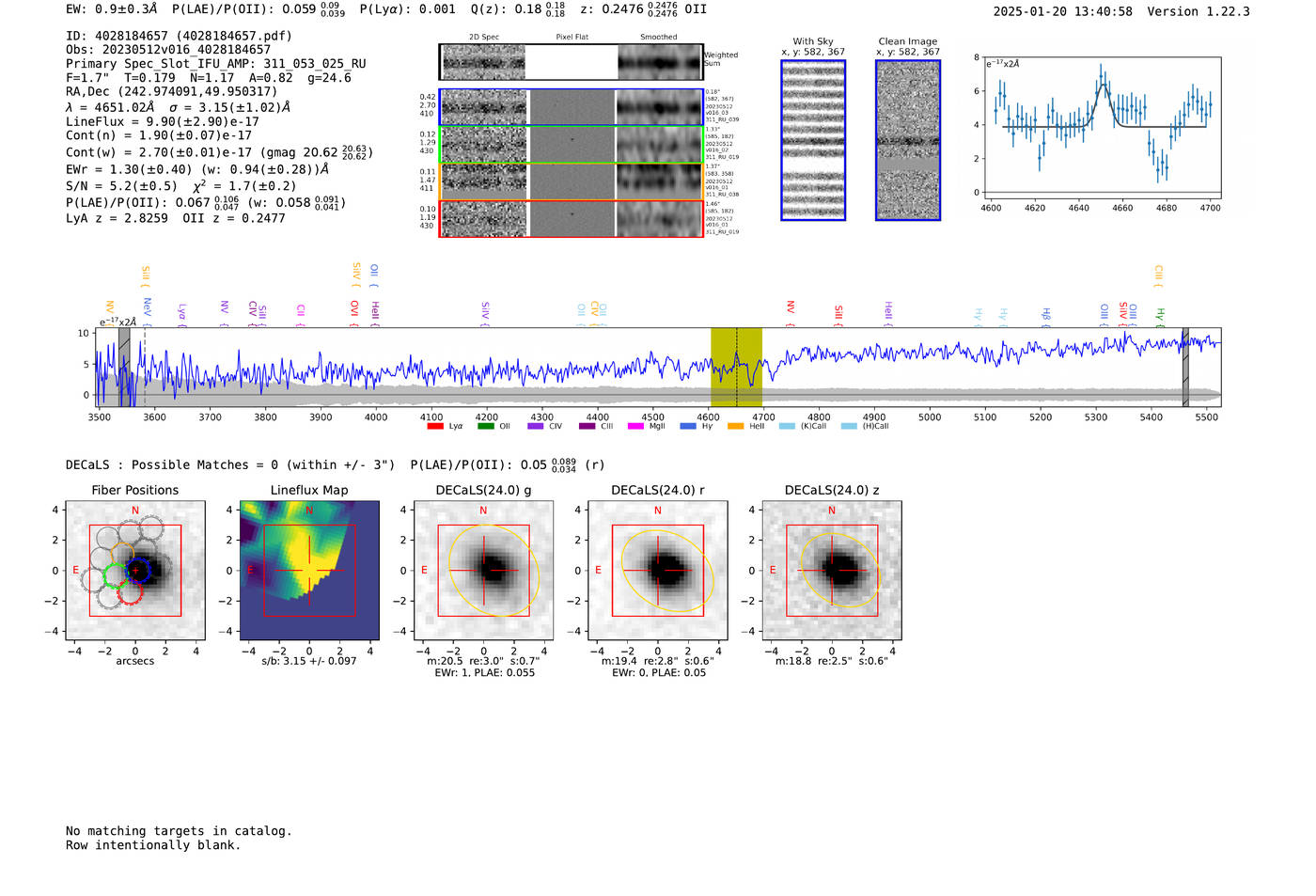This screenshot has width=1316, height=896.
Task: Click the '2D Spec' column header
Action: [x=484, y=38]
